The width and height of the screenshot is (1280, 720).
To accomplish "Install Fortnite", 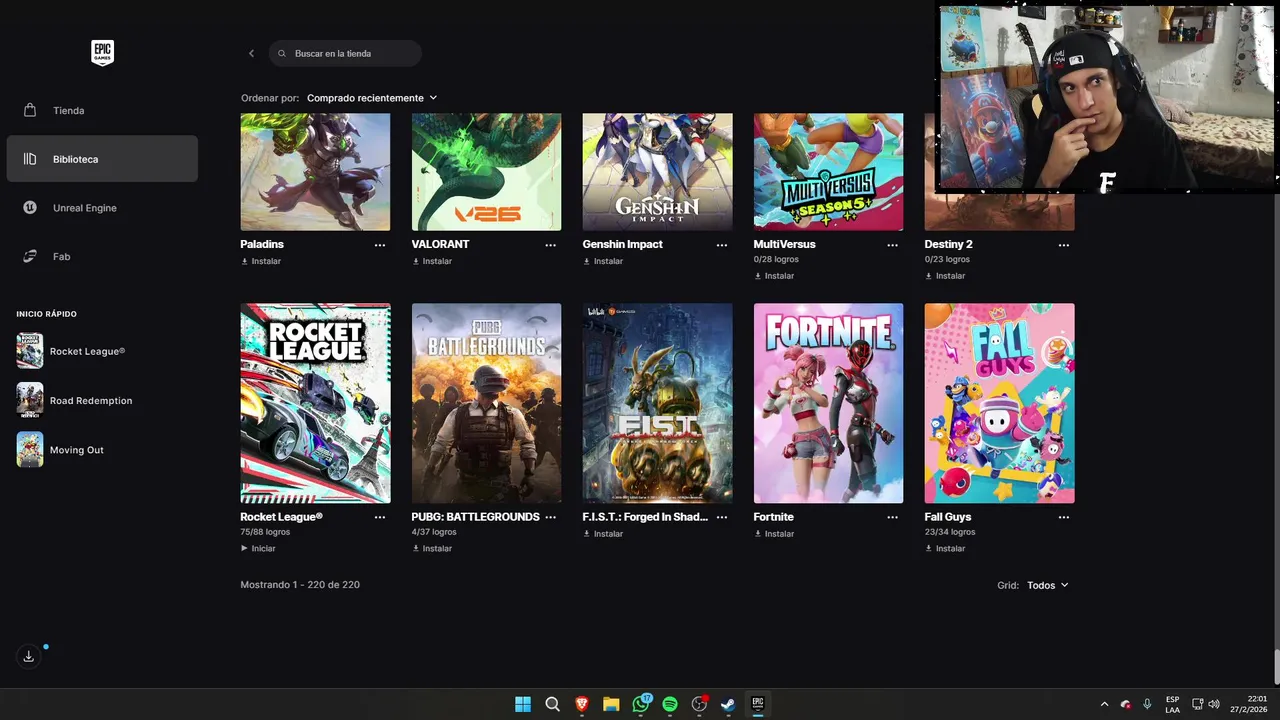I will 774,534.
